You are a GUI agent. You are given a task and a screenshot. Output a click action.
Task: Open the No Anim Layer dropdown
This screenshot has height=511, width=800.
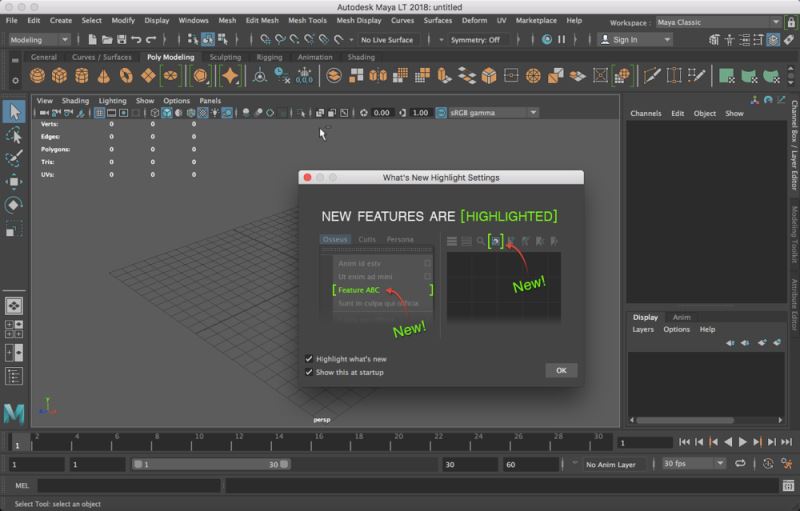click(x=615, y=464)
